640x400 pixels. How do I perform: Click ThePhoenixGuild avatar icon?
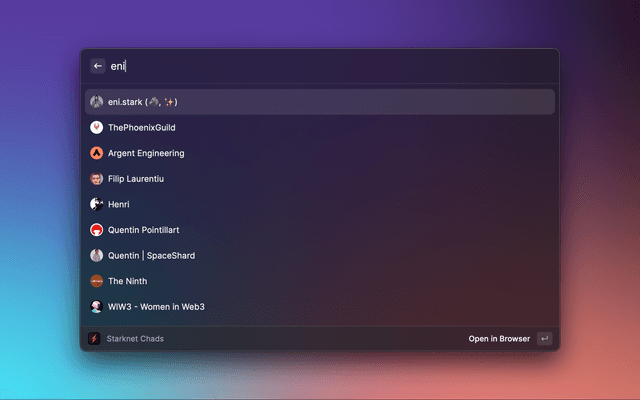96,128
